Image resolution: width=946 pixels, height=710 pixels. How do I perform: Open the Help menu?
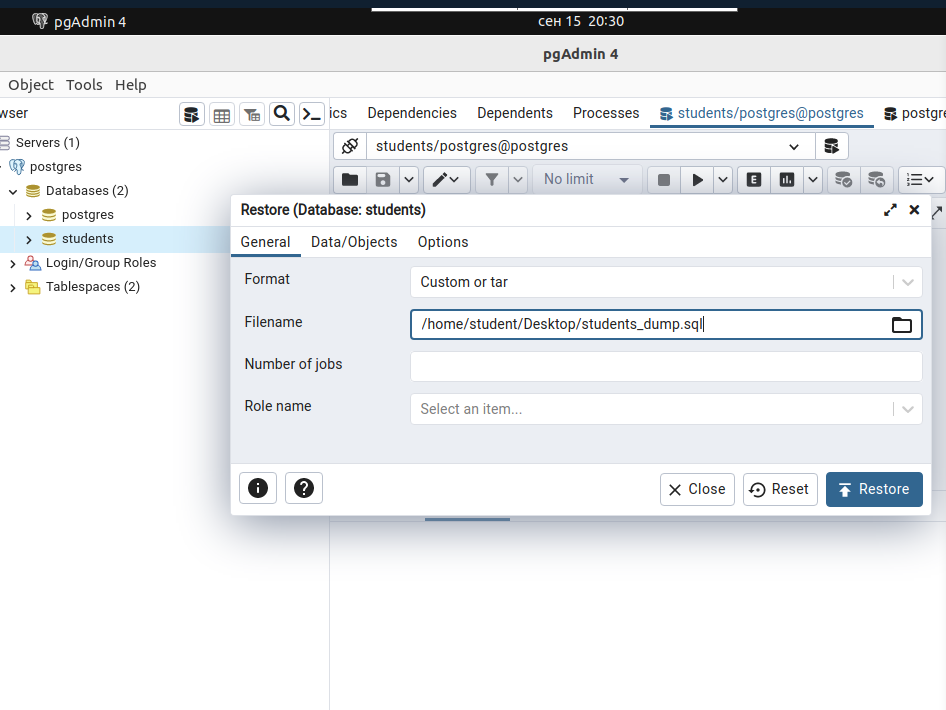coord(131,85)
